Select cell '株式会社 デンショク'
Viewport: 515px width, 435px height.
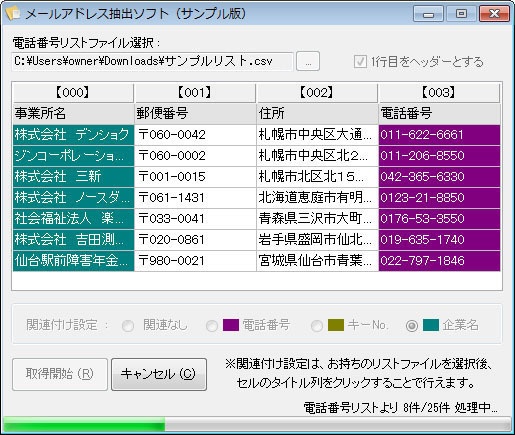coord(73,135)
